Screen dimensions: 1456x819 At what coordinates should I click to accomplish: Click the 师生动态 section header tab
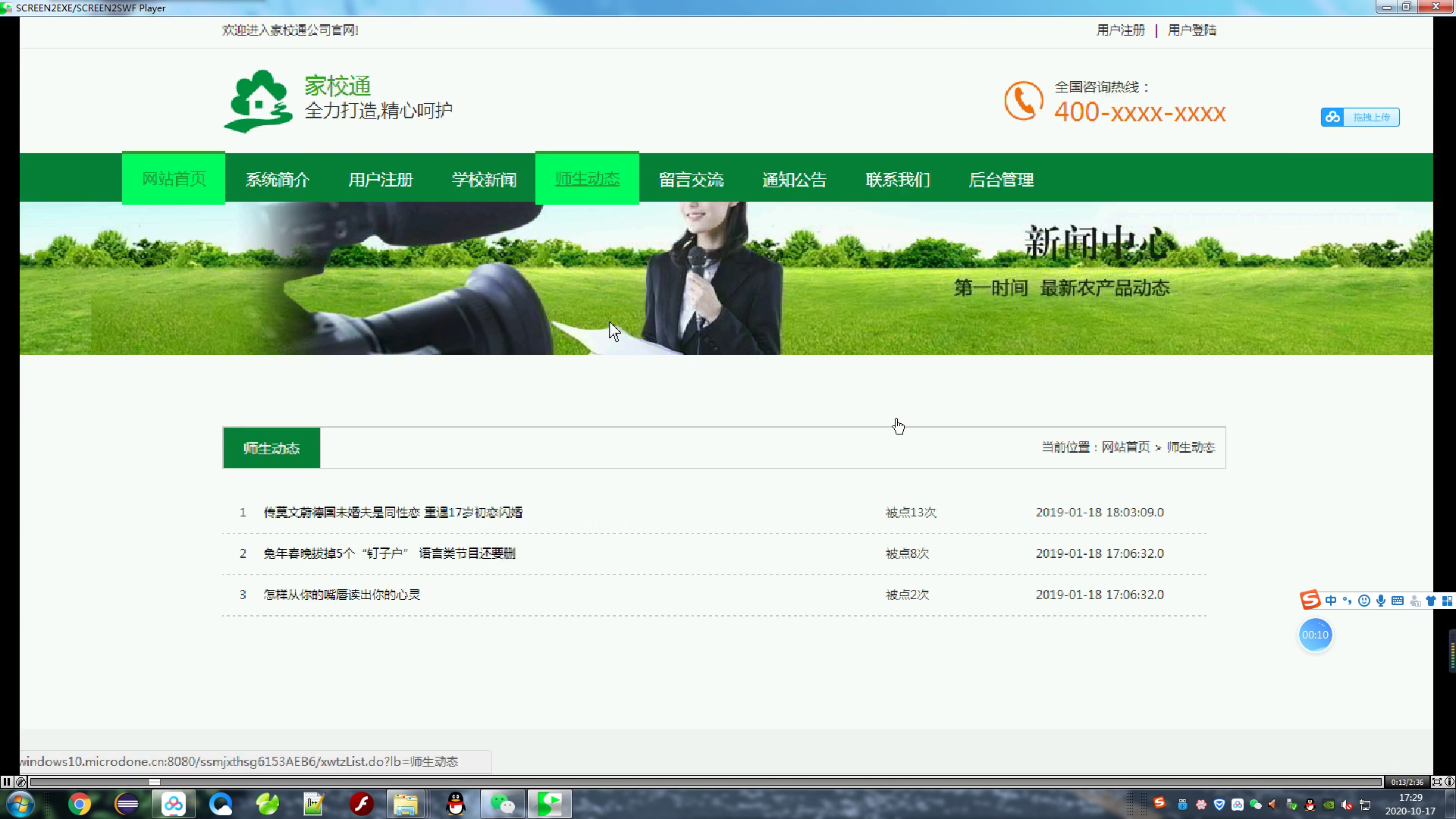click(x=271, y=448)
